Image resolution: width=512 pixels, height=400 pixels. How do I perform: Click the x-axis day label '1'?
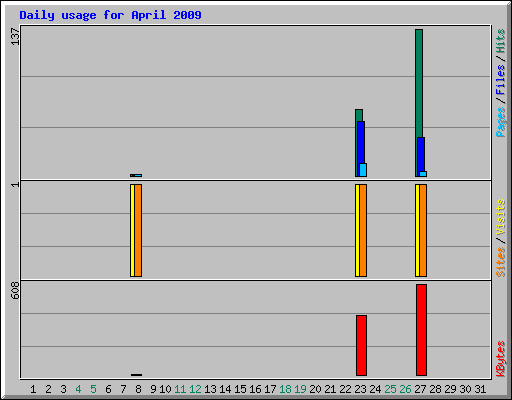coord(33,389)
